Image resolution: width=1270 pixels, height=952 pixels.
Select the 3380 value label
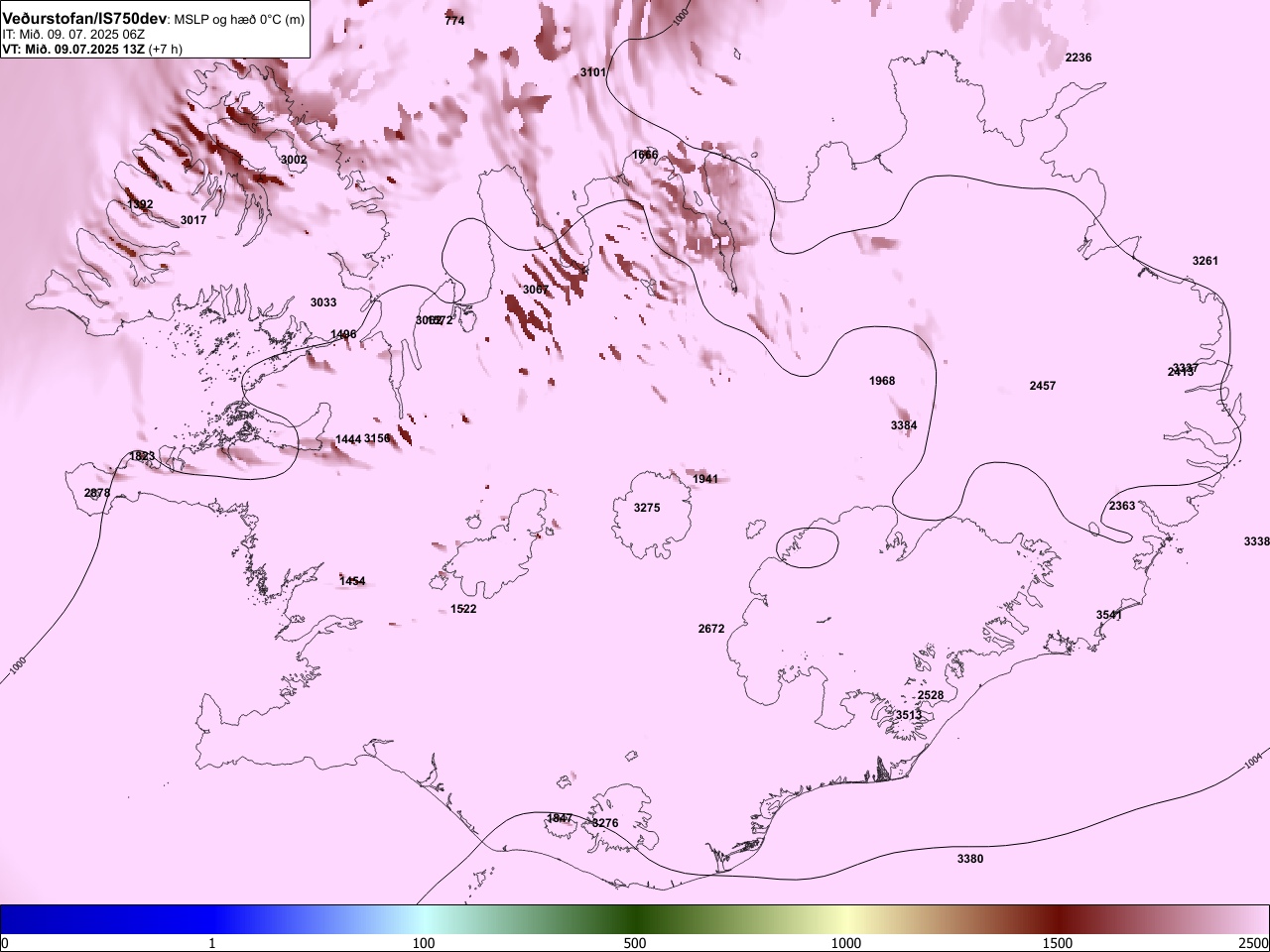970,859
